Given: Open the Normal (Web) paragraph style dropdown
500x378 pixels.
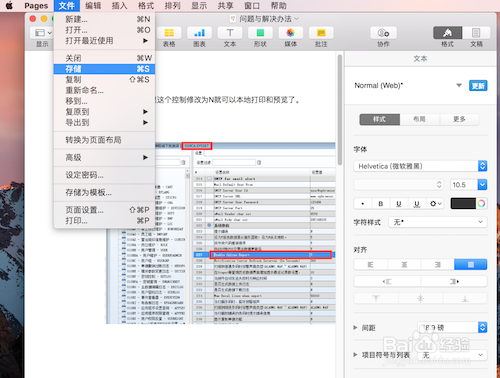Looking at the screenshot, I should pyautogui.click(x=459, y=85).
